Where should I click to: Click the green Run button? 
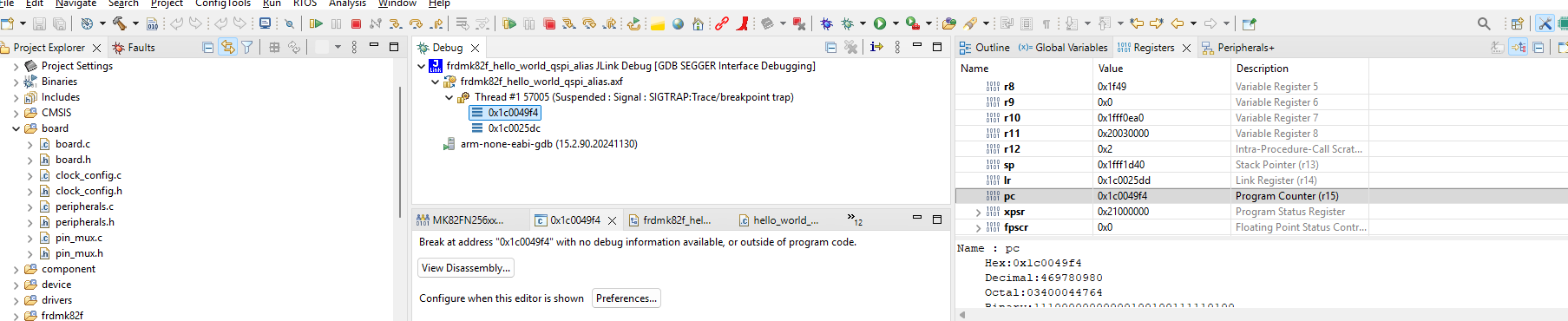[x=880, y=23]
